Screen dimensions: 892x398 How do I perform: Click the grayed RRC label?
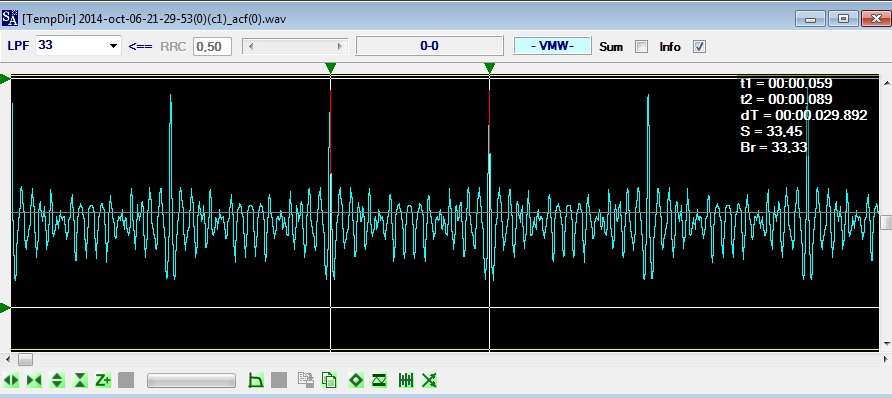click(x=173, y=47)
